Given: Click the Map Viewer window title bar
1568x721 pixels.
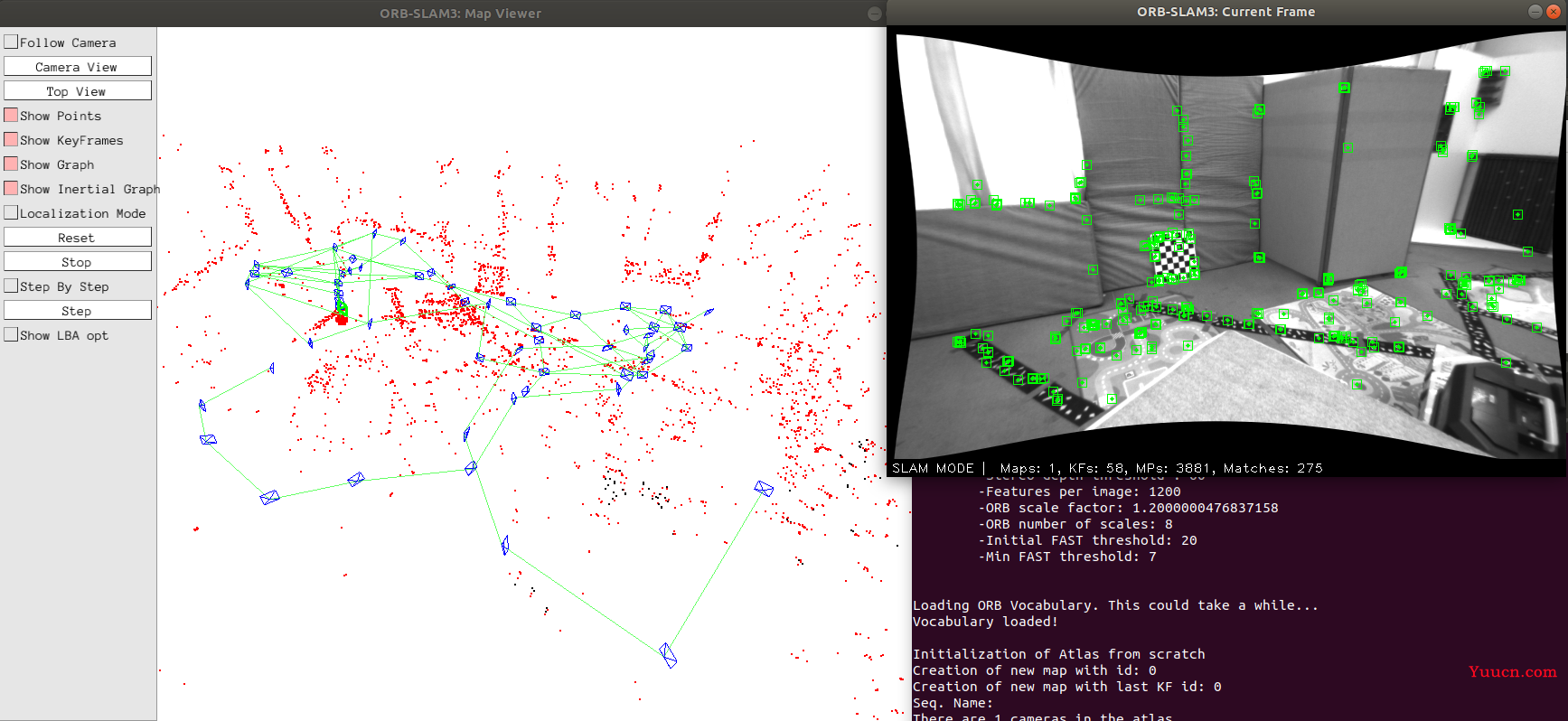Looking at the screenshot, I should [x=443, y=13].
